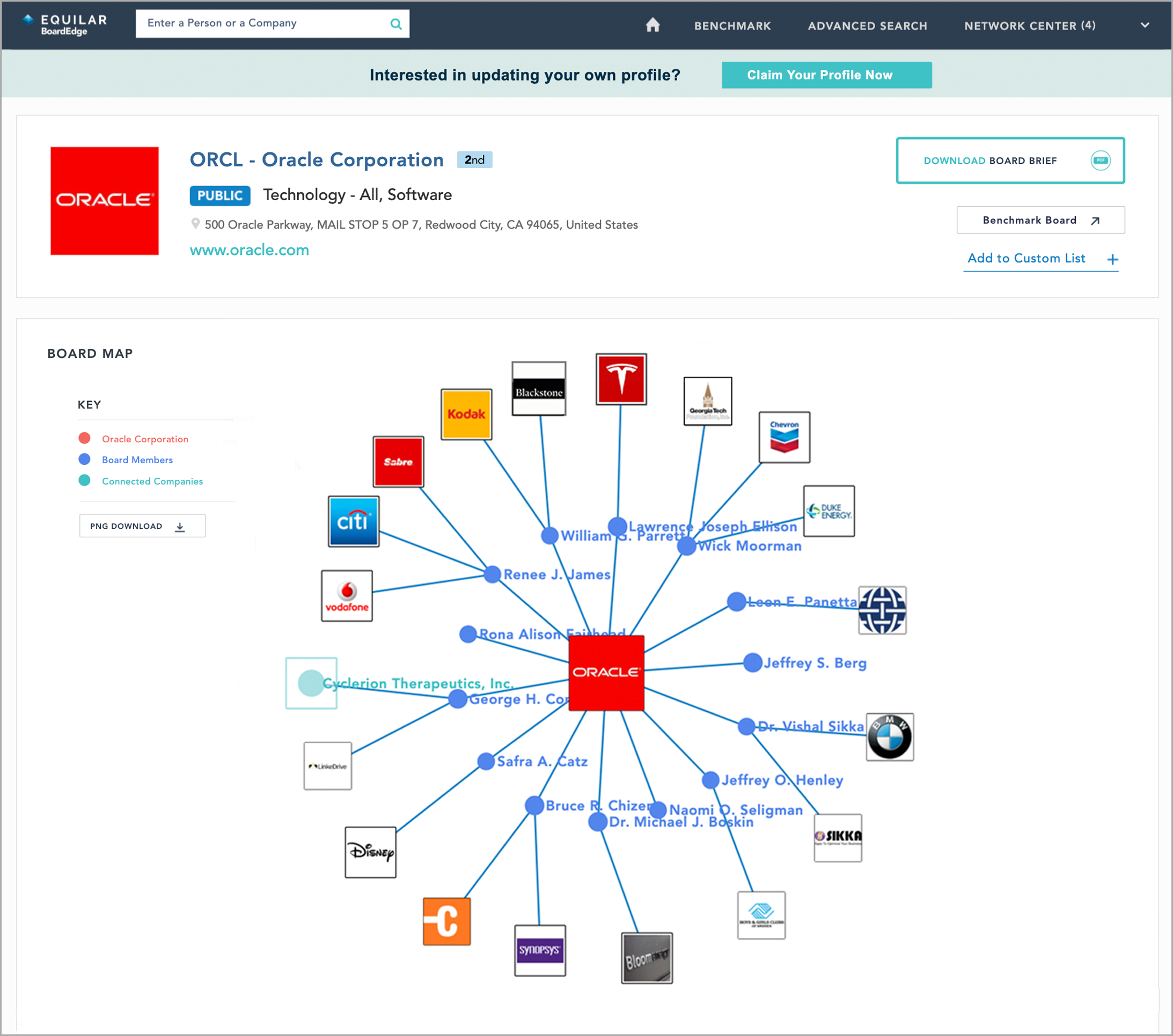Click the home icon in navigation bar
1173x1036 pixels.
tap(653, 25)
